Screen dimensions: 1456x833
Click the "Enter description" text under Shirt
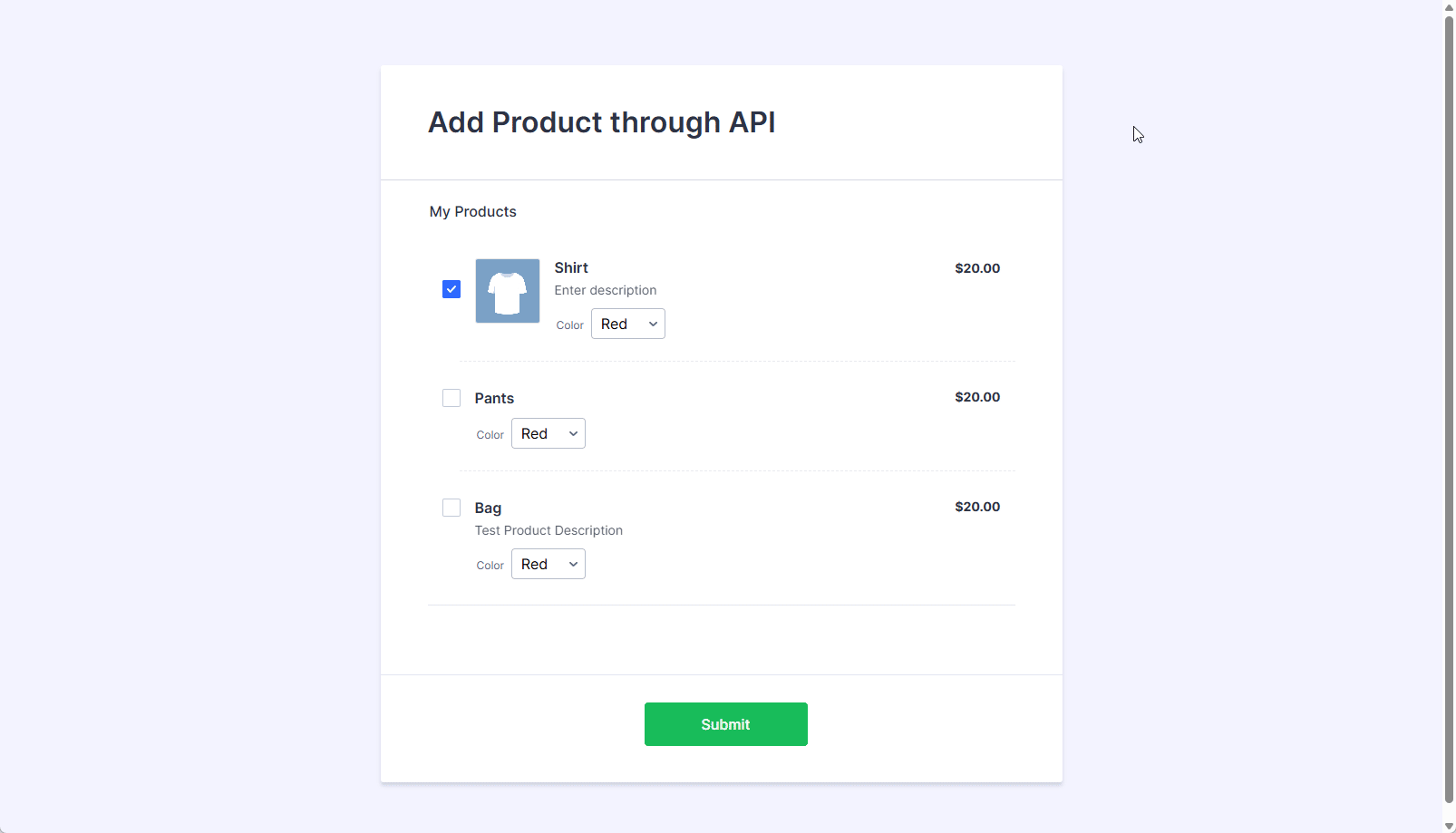pyautogui.click(x=606, y=290)
